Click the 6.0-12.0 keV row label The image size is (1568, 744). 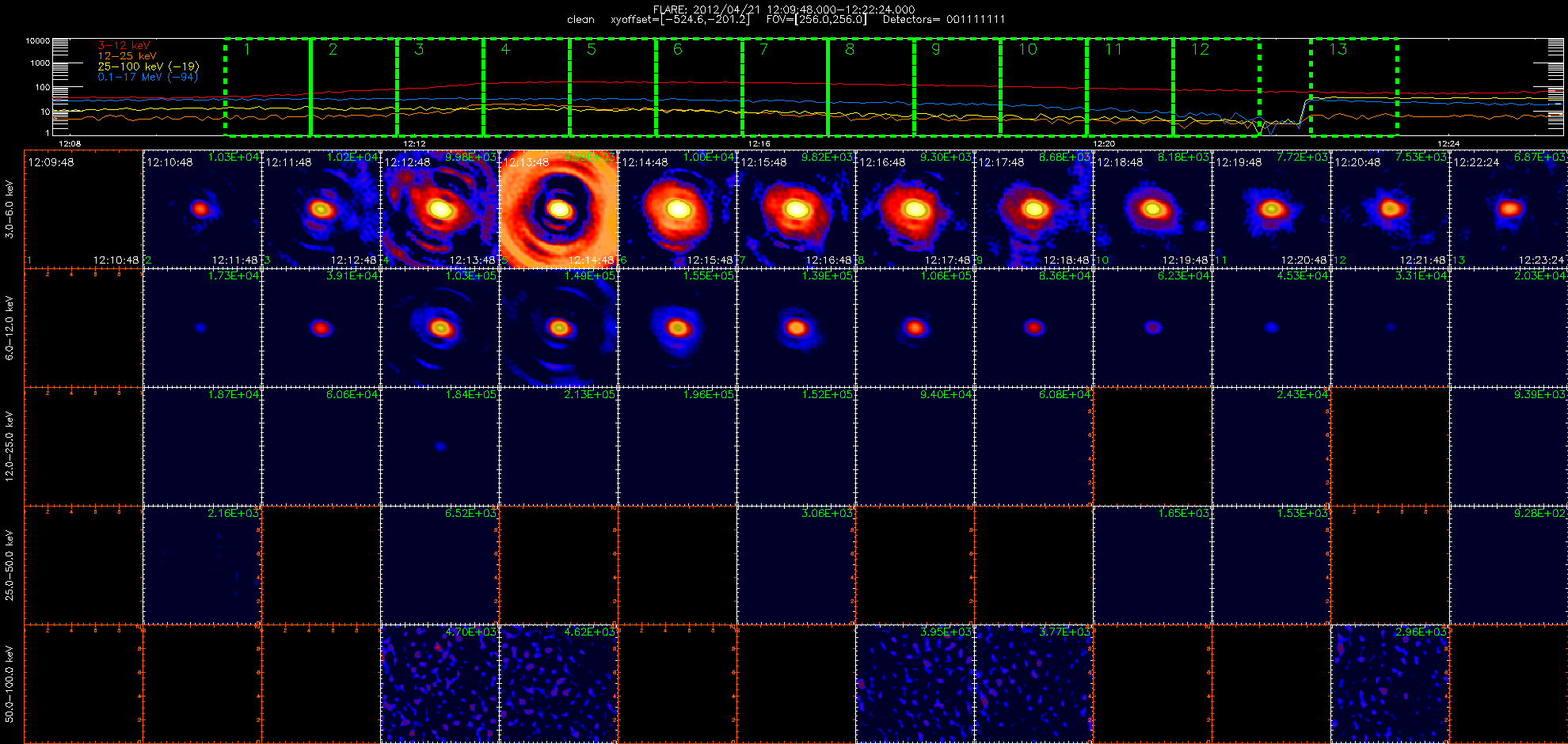tap(10, 328)
